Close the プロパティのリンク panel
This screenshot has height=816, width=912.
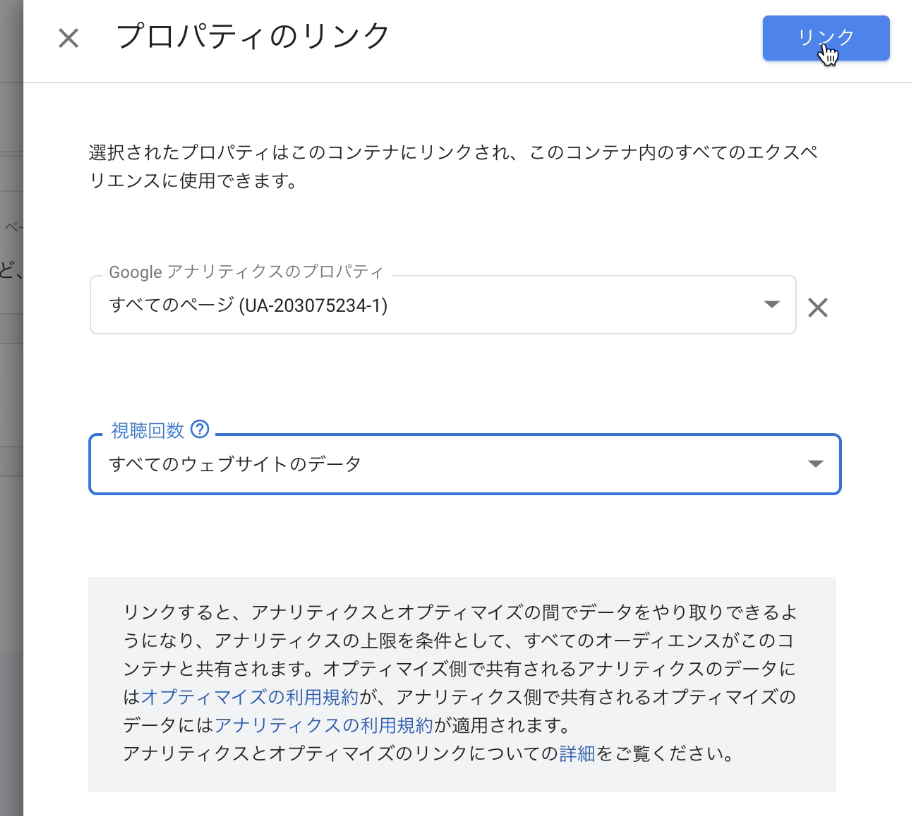coord(69,39)
